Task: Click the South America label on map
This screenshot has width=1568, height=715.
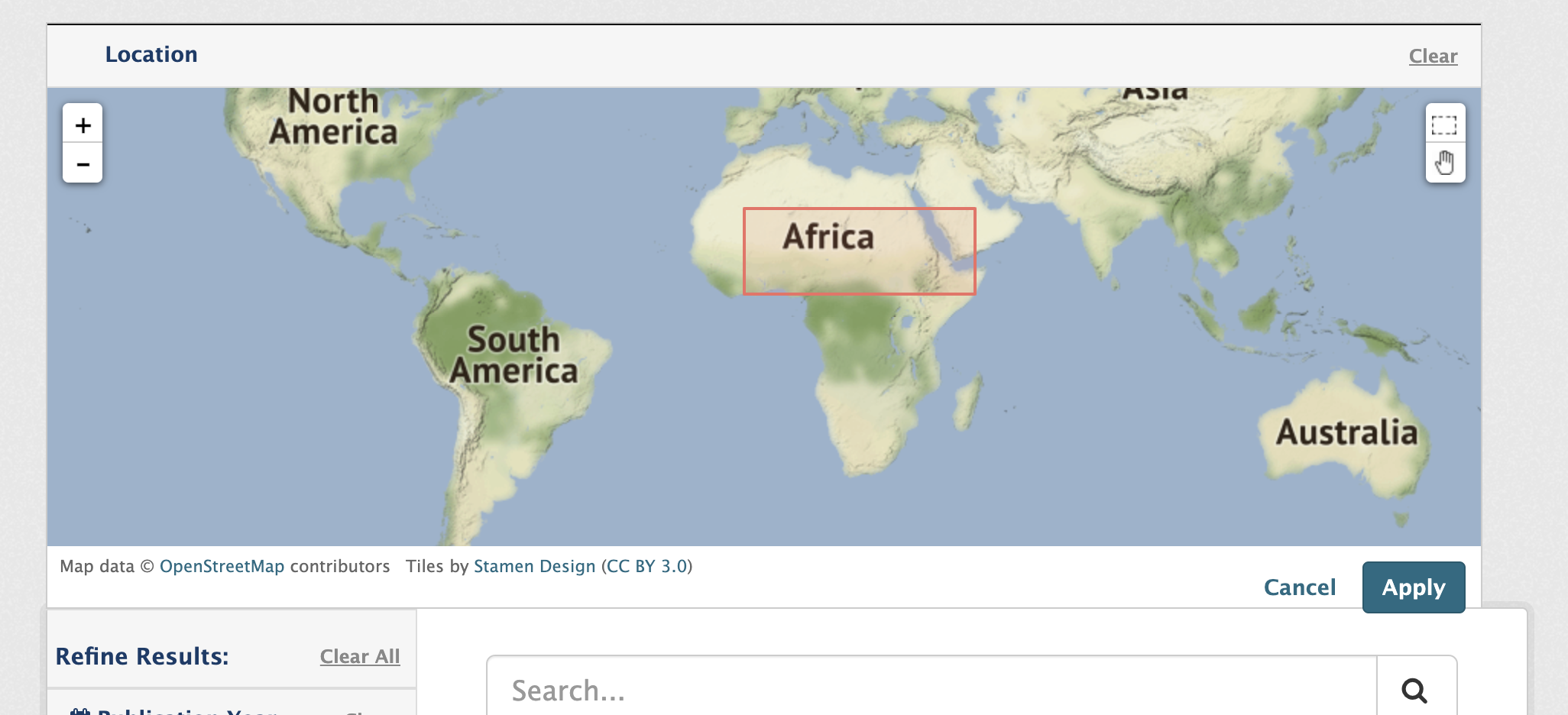Action: [513, 355]
